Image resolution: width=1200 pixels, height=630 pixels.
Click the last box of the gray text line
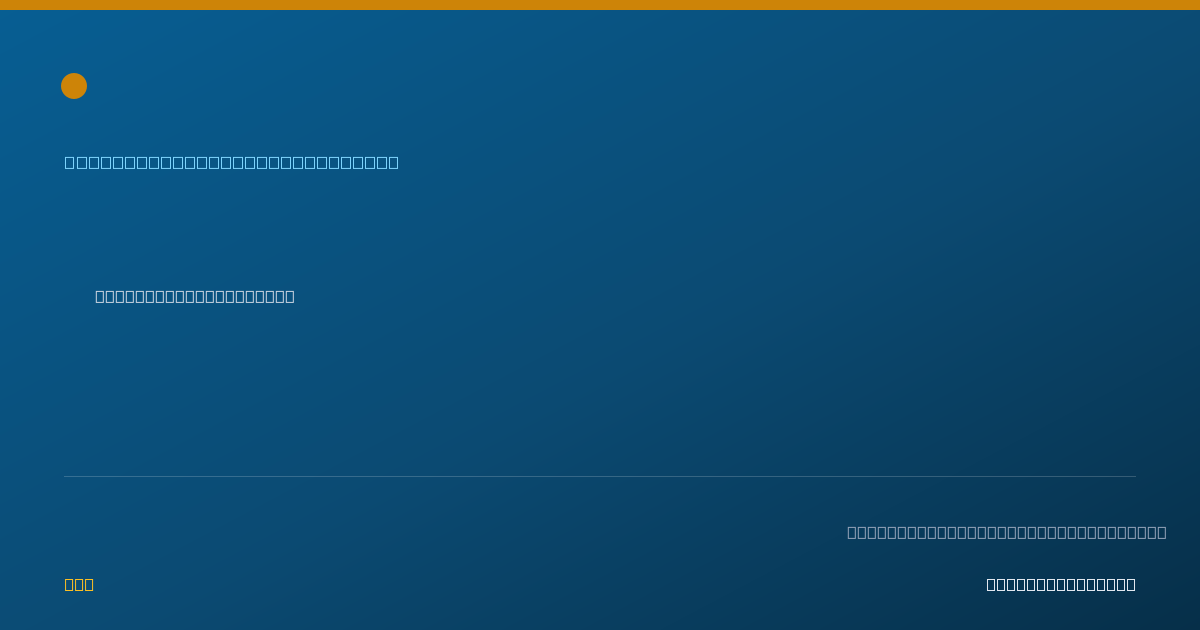pos(1162,532)
